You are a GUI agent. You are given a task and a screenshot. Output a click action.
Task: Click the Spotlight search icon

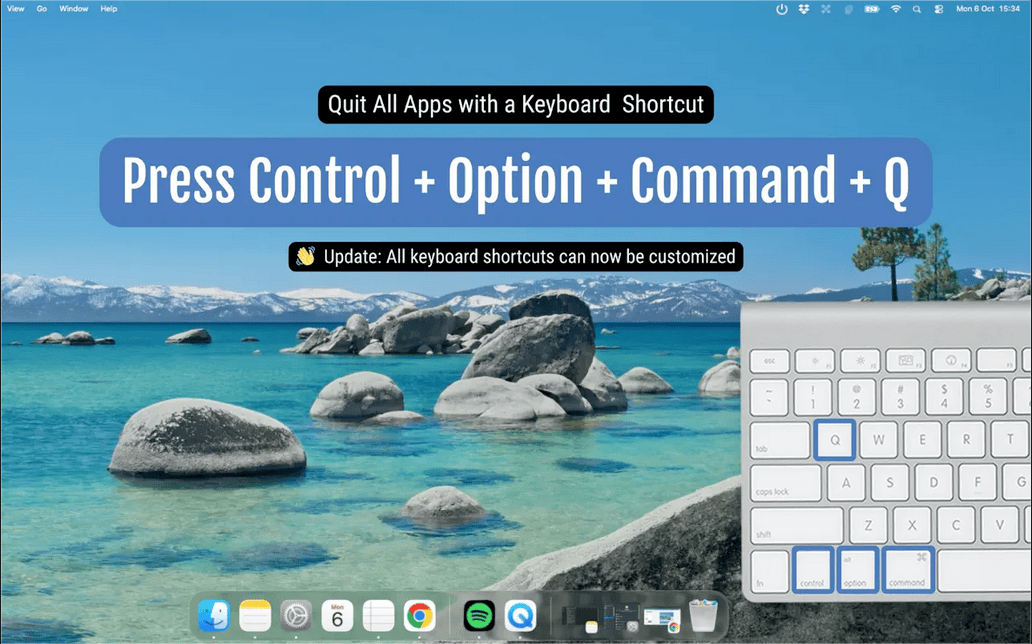917,9
